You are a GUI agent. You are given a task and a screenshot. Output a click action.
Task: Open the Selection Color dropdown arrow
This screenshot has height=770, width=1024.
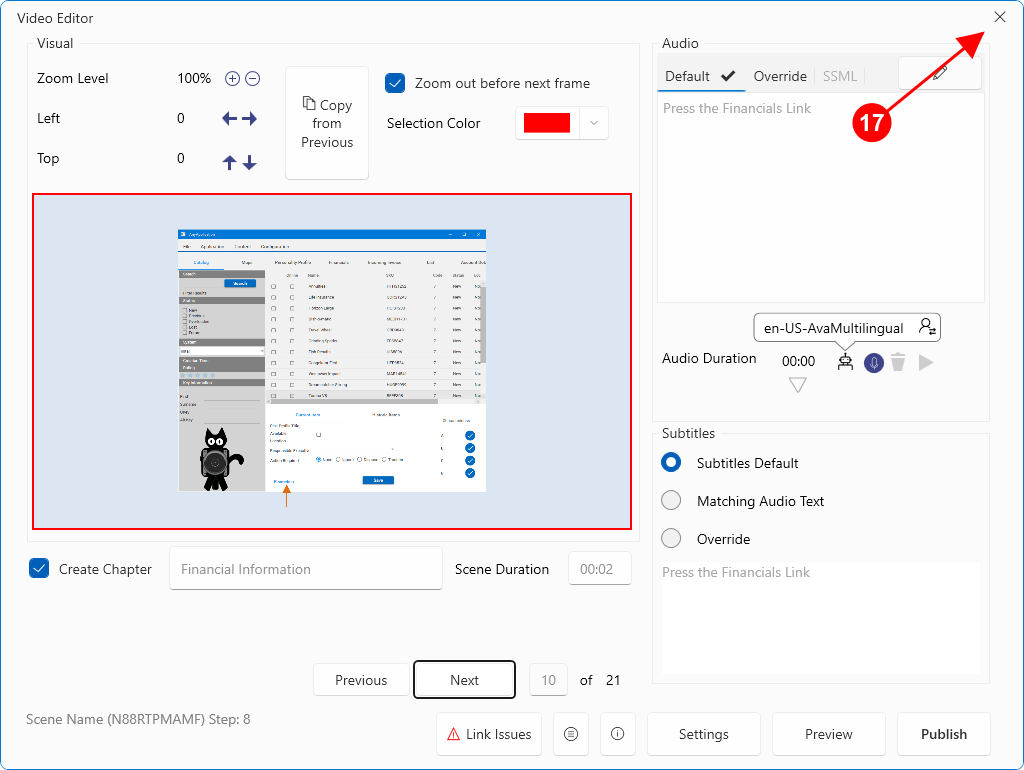tap(594, 123)
